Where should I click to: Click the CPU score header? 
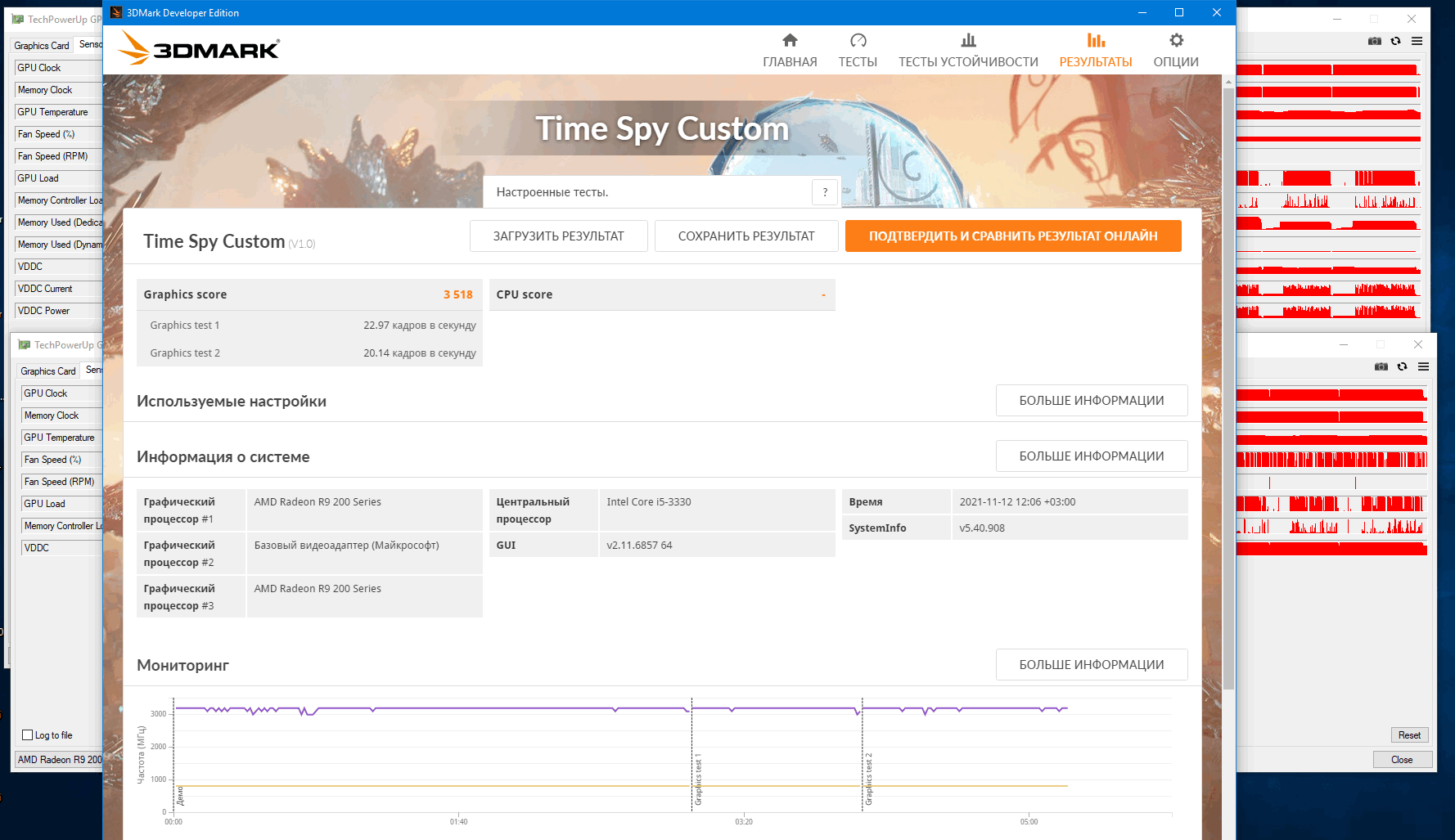coord(525,294)
